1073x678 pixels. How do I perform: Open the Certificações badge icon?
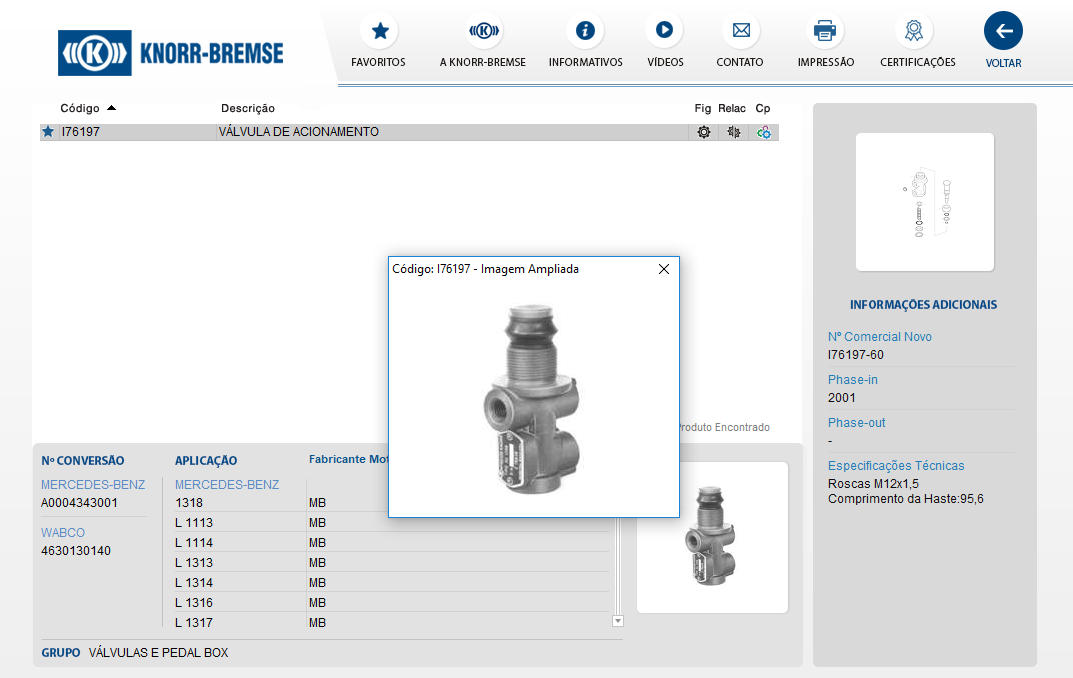(914, 31)
